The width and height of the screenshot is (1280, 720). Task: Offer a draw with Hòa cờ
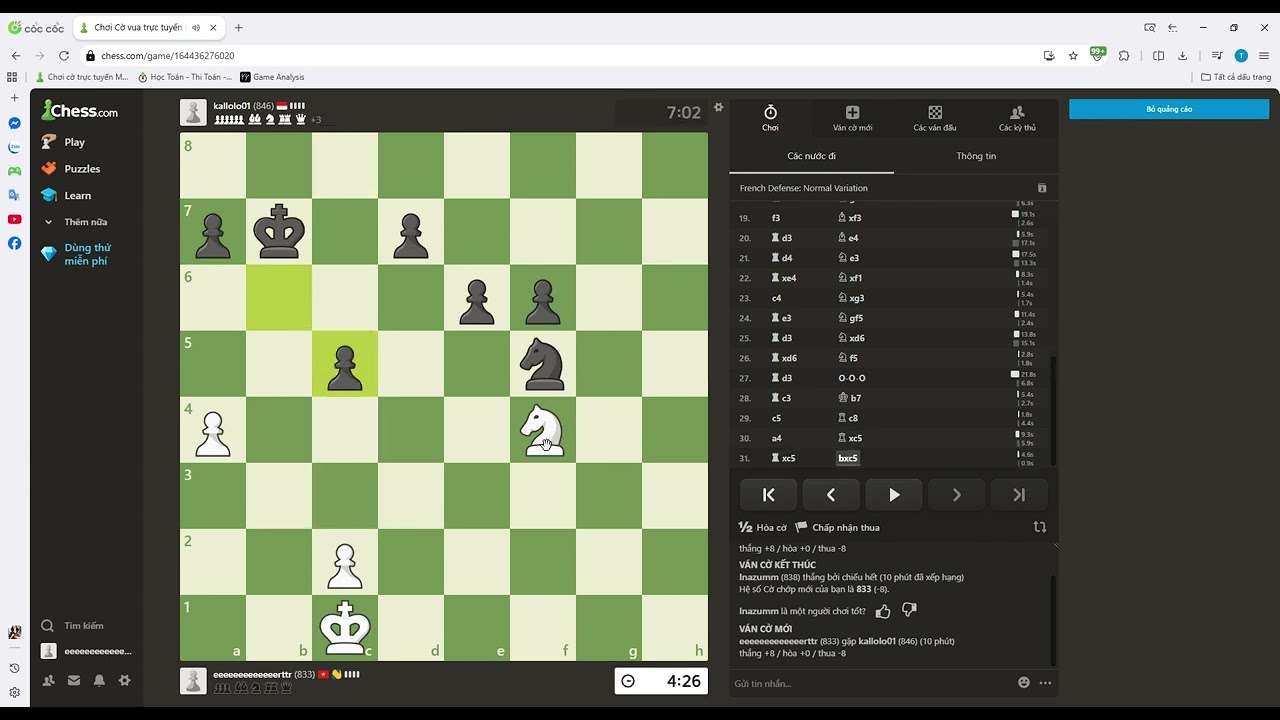click(762, 527)
